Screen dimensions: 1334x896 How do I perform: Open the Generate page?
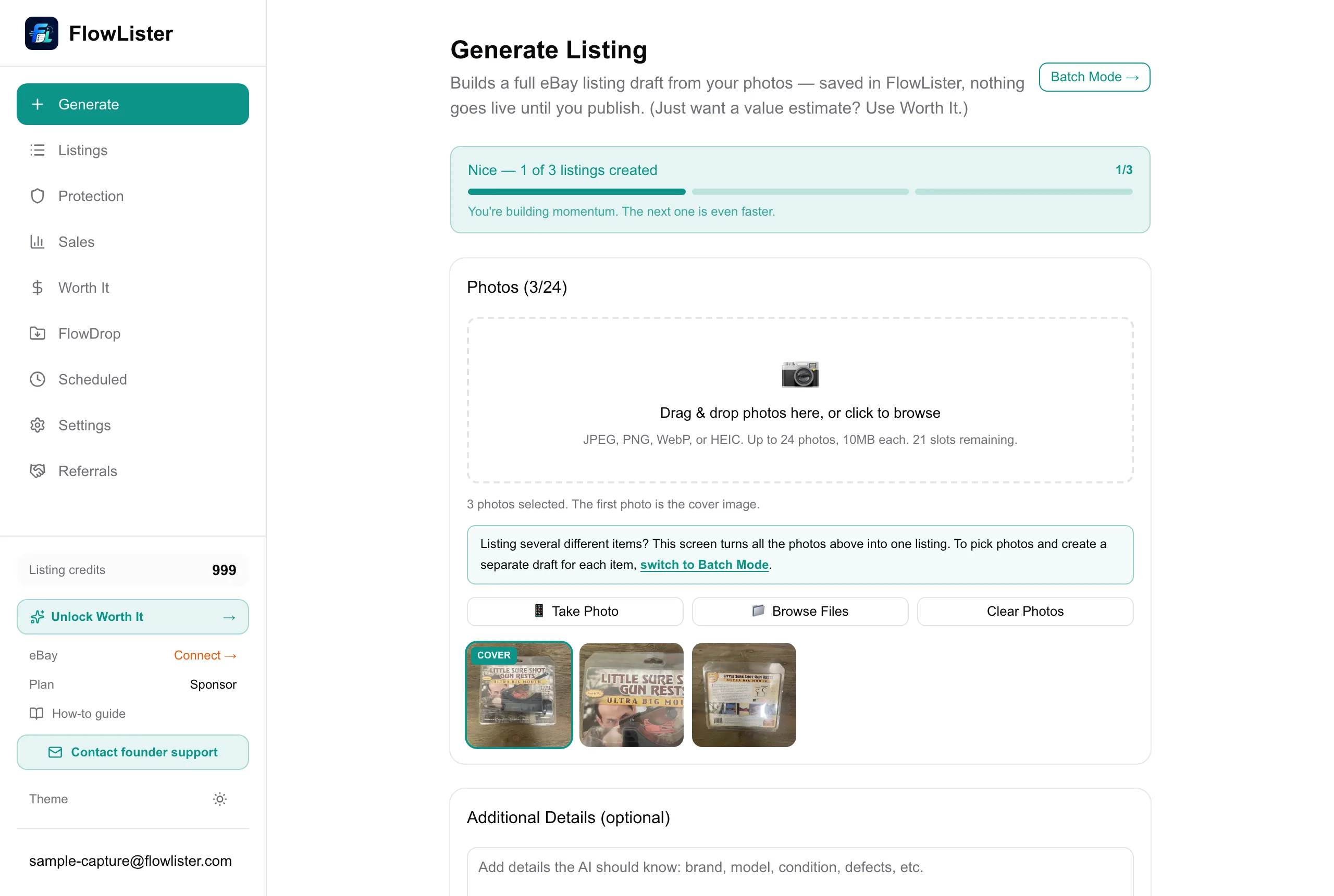(x=132, y=104)
